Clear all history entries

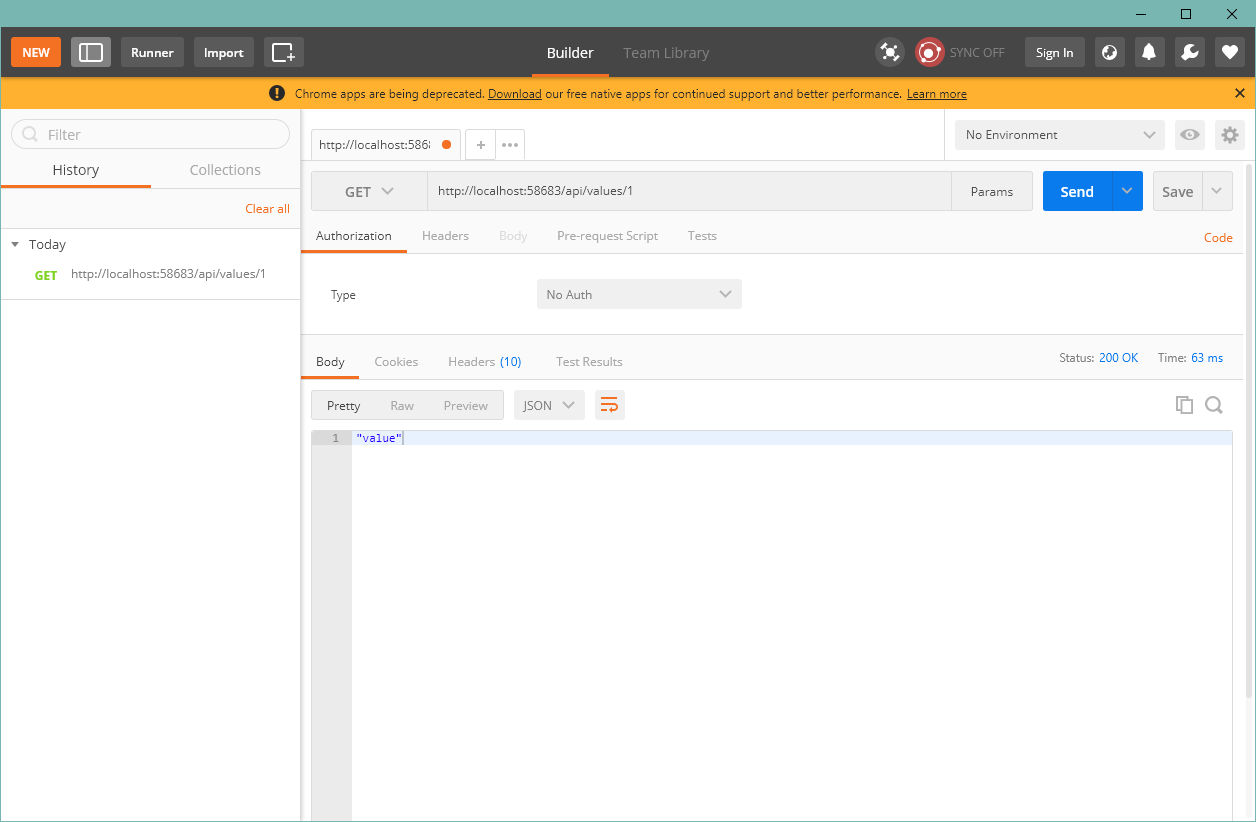pyautogui.click(x=267, y=208)
